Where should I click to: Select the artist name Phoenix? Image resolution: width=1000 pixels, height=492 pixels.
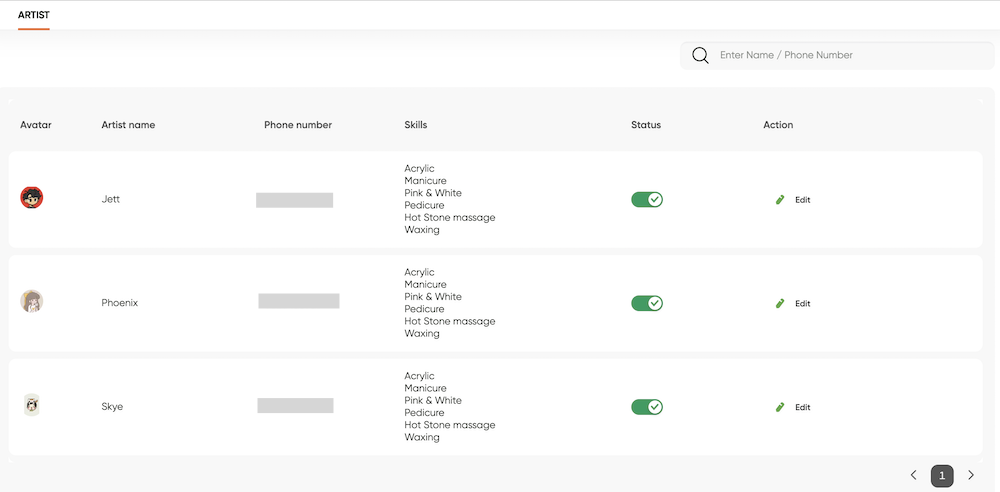pyautogui.click(x=119, y=303)
